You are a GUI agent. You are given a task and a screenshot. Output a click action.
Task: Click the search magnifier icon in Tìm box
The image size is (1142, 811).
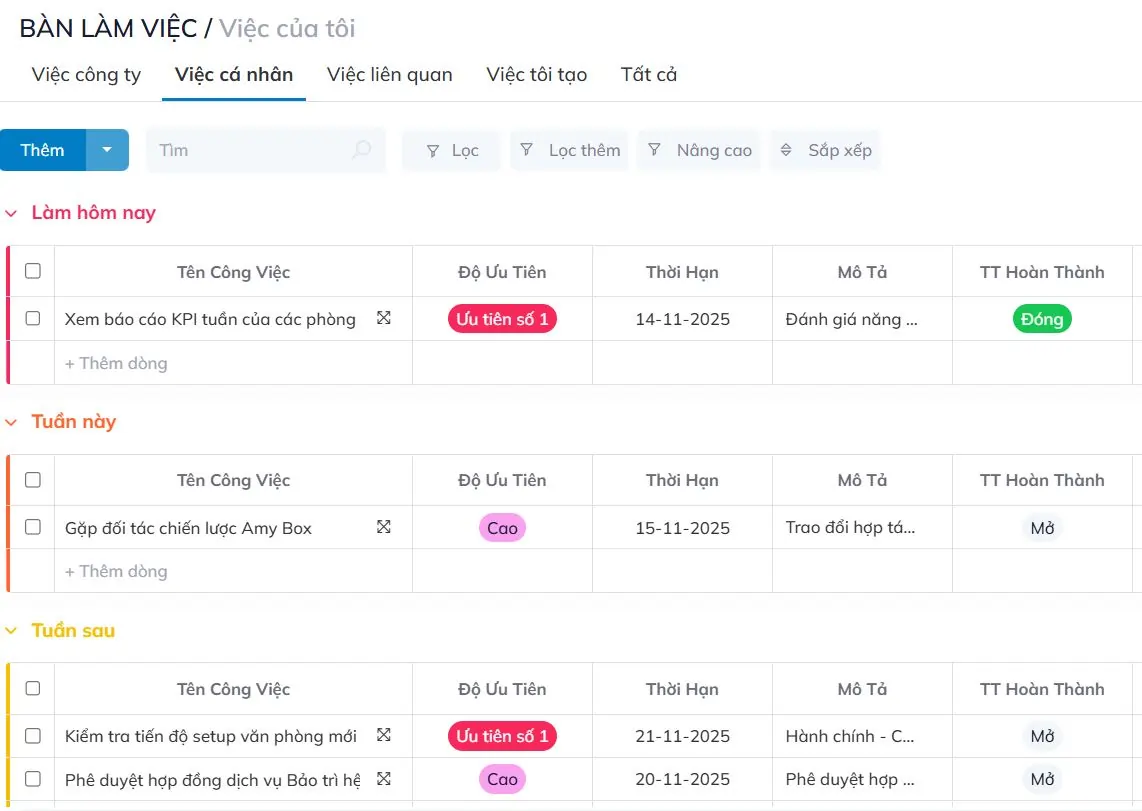(x=360, y=149)
